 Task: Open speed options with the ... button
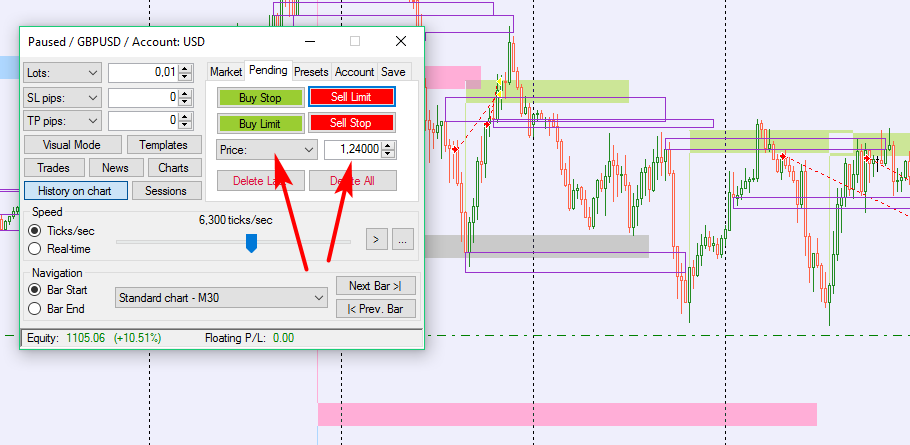(403, 238)
